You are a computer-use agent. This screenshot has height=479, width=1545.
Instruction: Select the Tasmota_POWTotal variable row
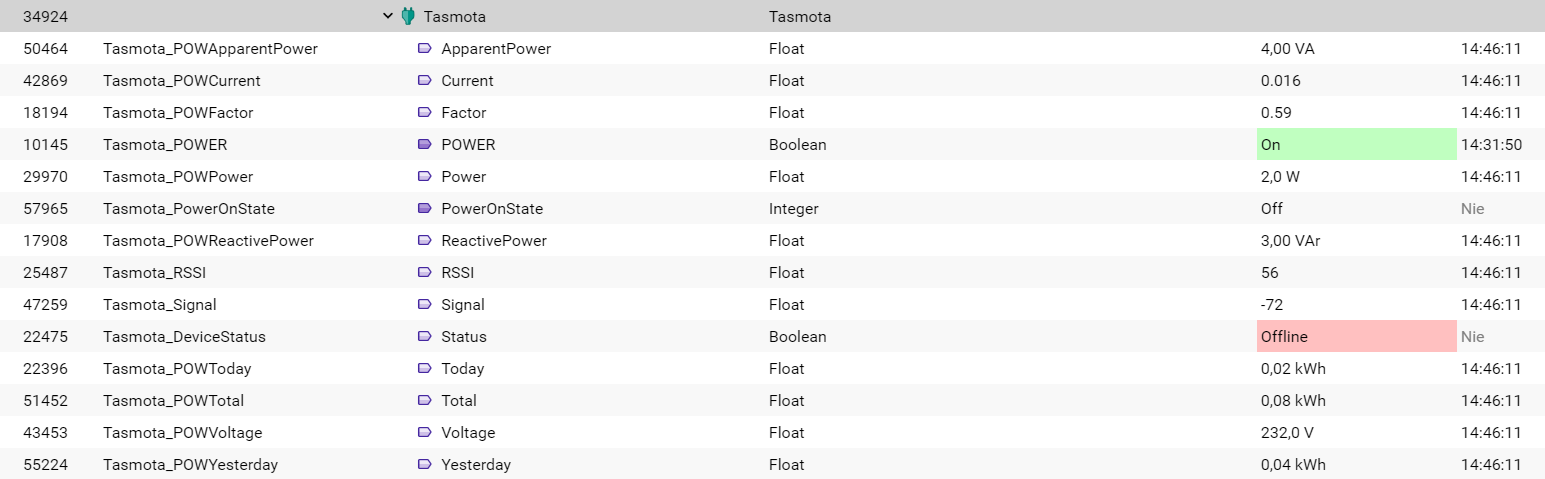pyautogui.click(x=772, y=400)
